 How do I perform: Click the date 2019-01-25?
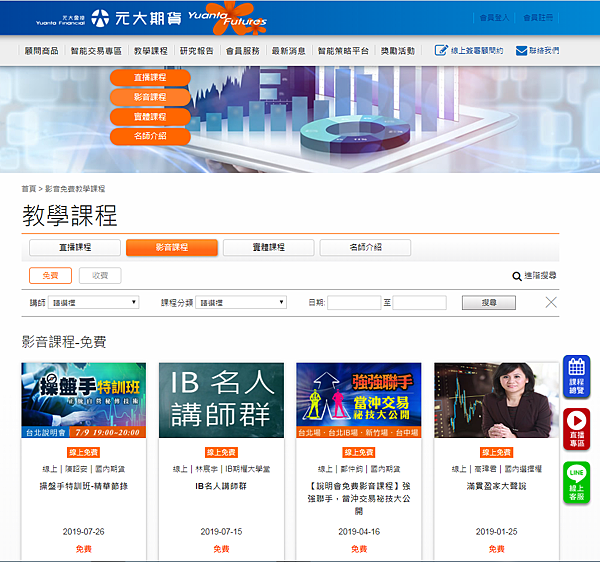(x=496, y=531)
